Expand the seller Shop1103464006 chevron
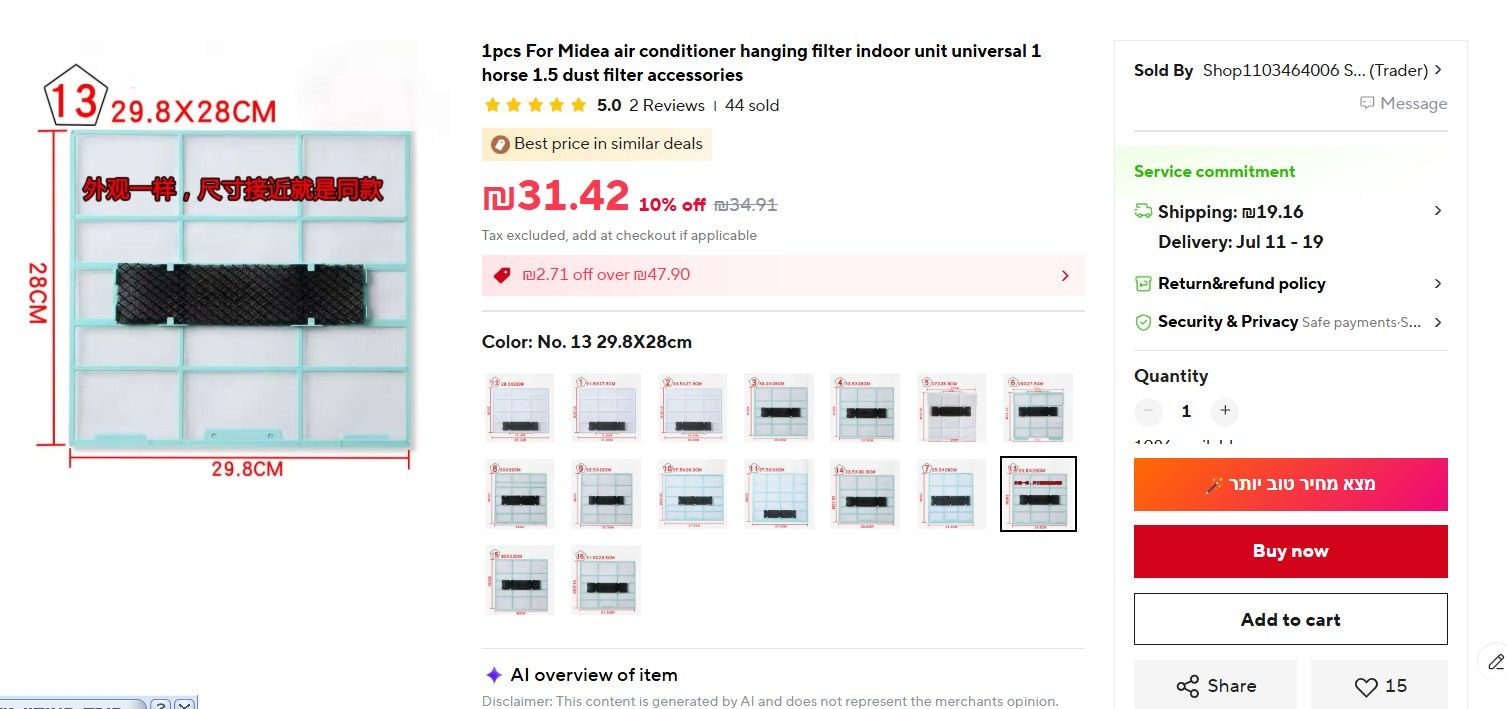The image size is (1507, 709). [x=1438, y=70]
